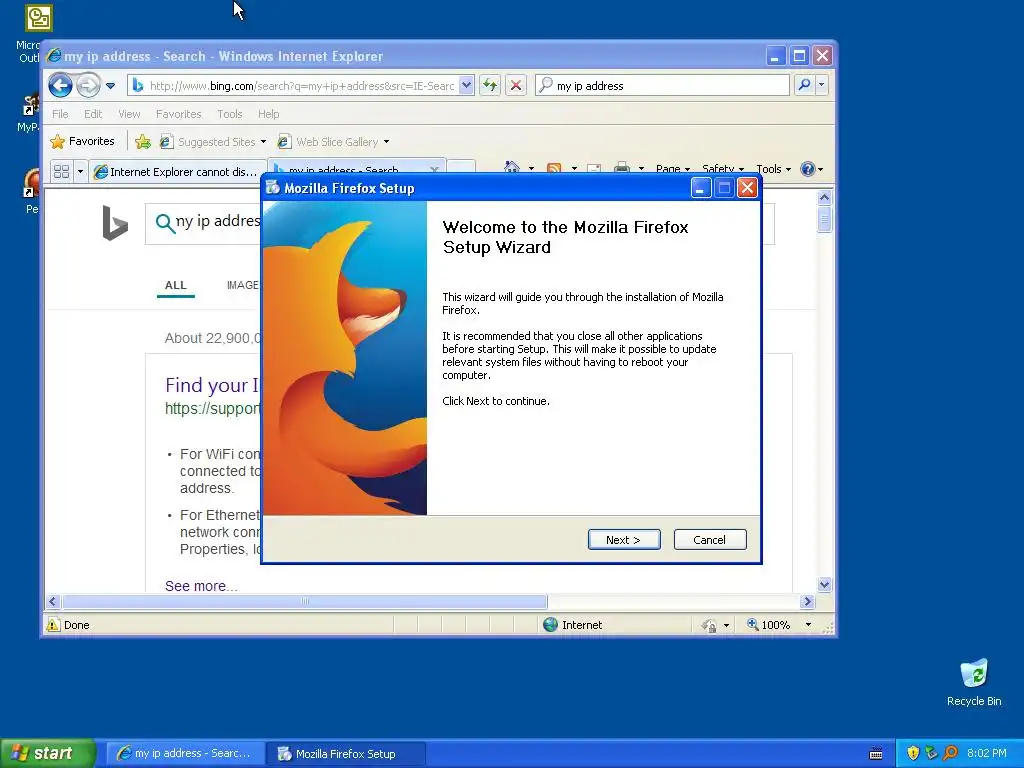Click the IE Back navigation arrow

[x=60, y=85]
